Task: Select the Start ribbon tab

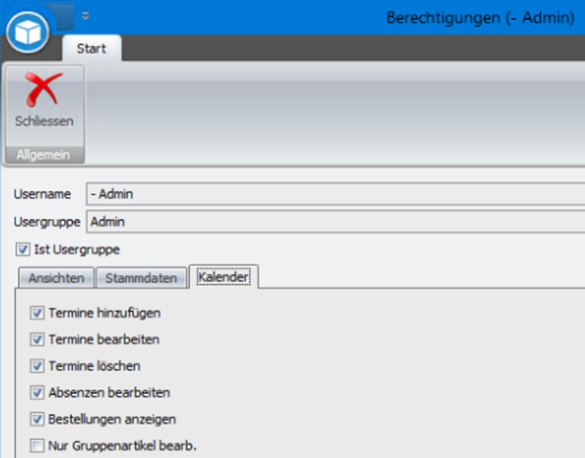Action: tap(91, 48)
